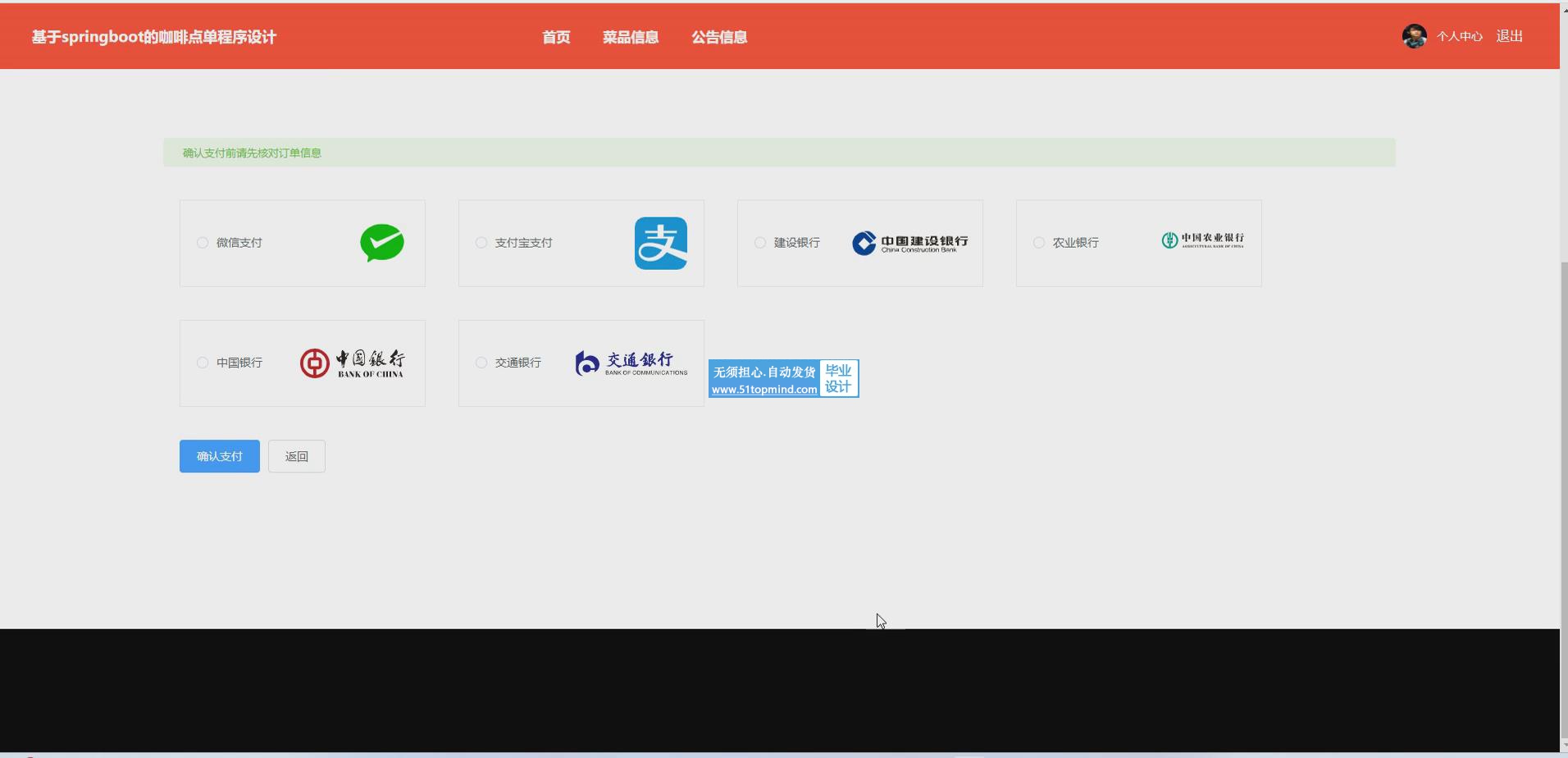The height and width of the screenshot is (758, 1568).
Task: Click the 微信支付 label text
Action: [239, 243]
